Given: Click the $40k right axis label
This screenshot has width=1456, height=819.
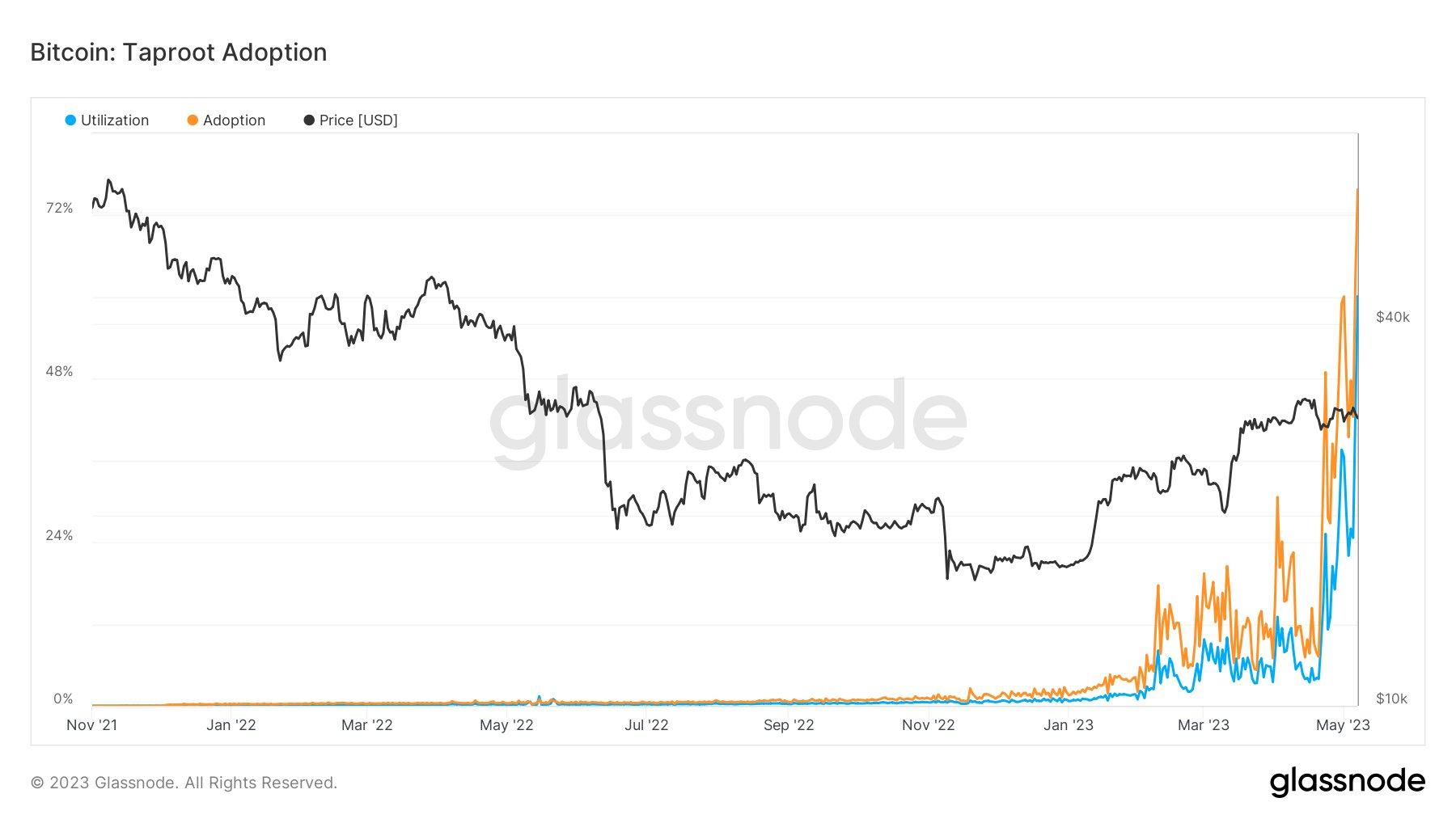Looking at the screenshot, I should pos(1392,317).
